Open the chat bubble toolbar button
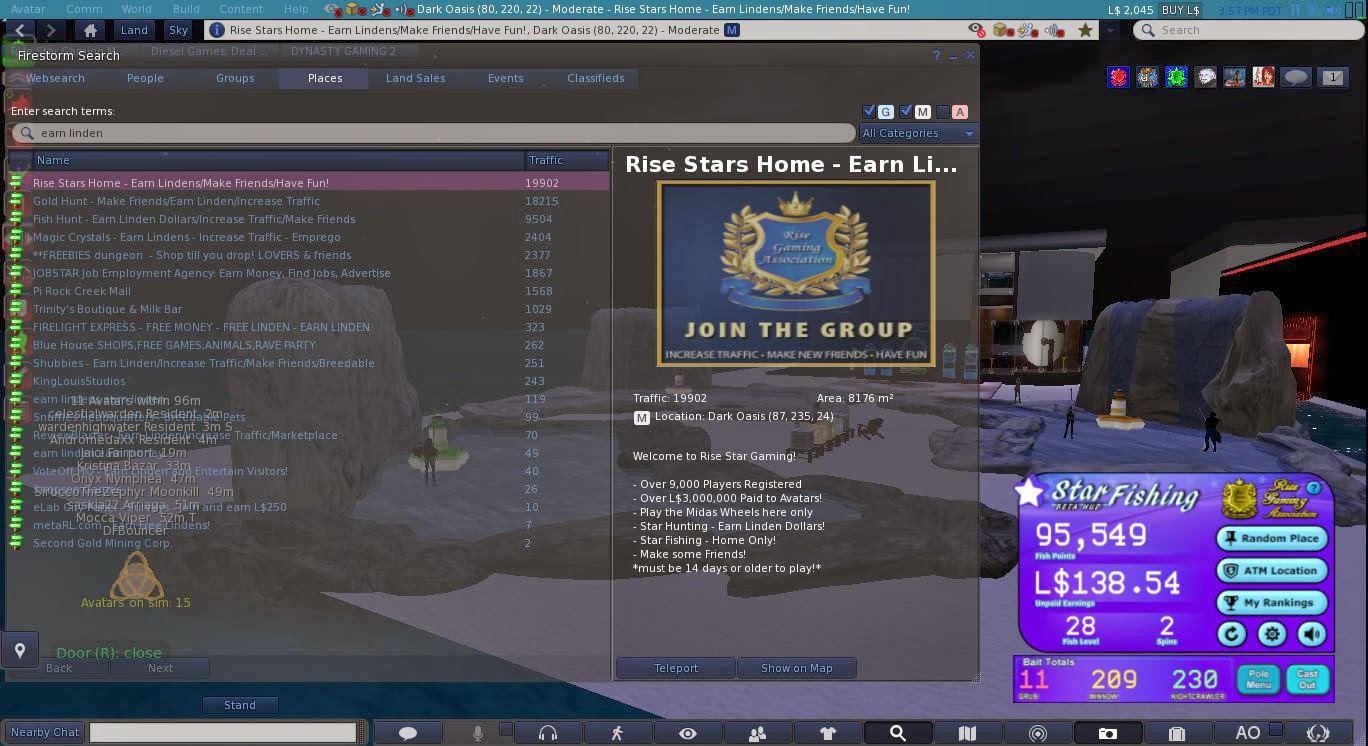This screenshot has width=1368, height=746. [407, 733]
